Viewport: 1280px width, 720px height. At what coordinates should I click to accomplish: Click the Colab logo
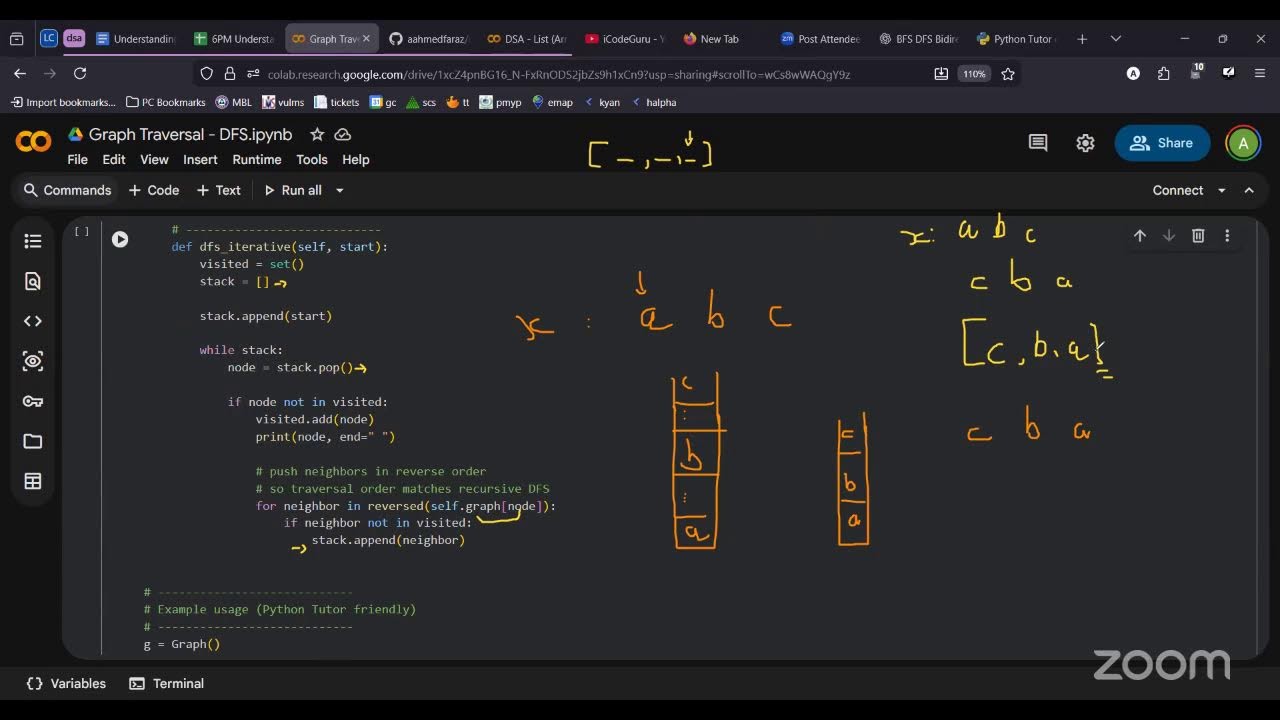coord(33,143)
